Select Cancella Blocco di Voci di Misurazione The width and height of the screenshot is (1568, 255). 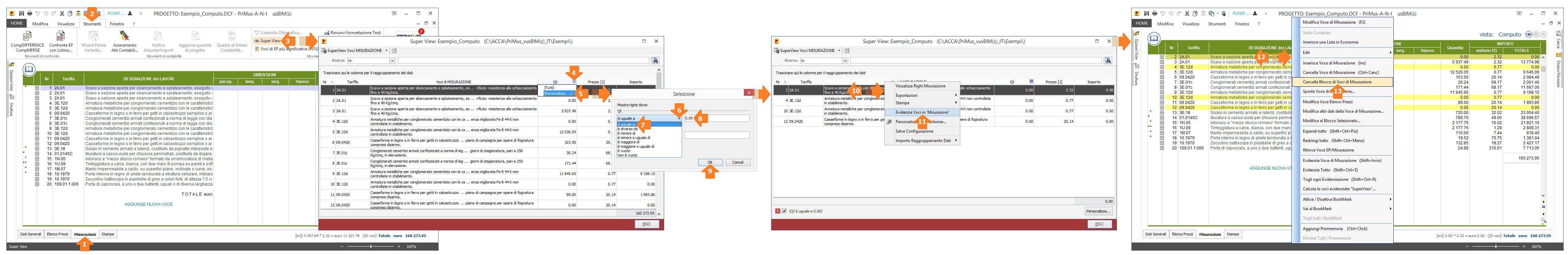[1337, 82]
